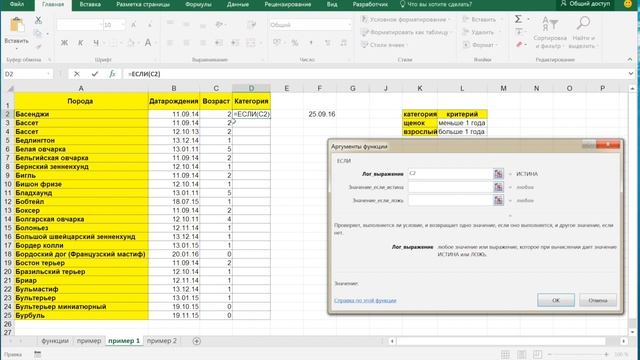
Task: Open Sort and Filter (Сортировка и фильтр)
Action: [x=550, y=33]
